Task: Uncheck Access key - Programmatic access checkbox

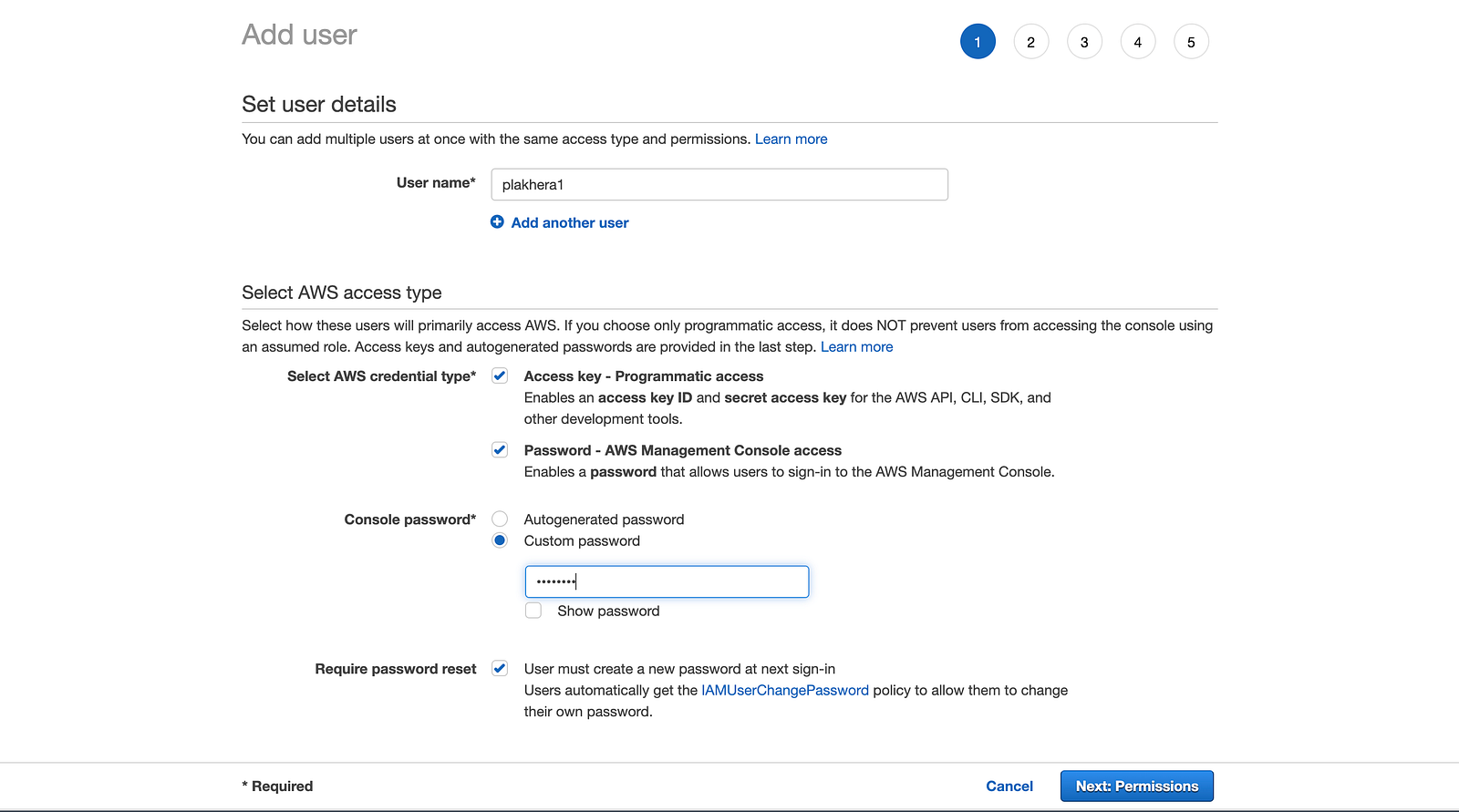Action: click(x=500, y=375)
